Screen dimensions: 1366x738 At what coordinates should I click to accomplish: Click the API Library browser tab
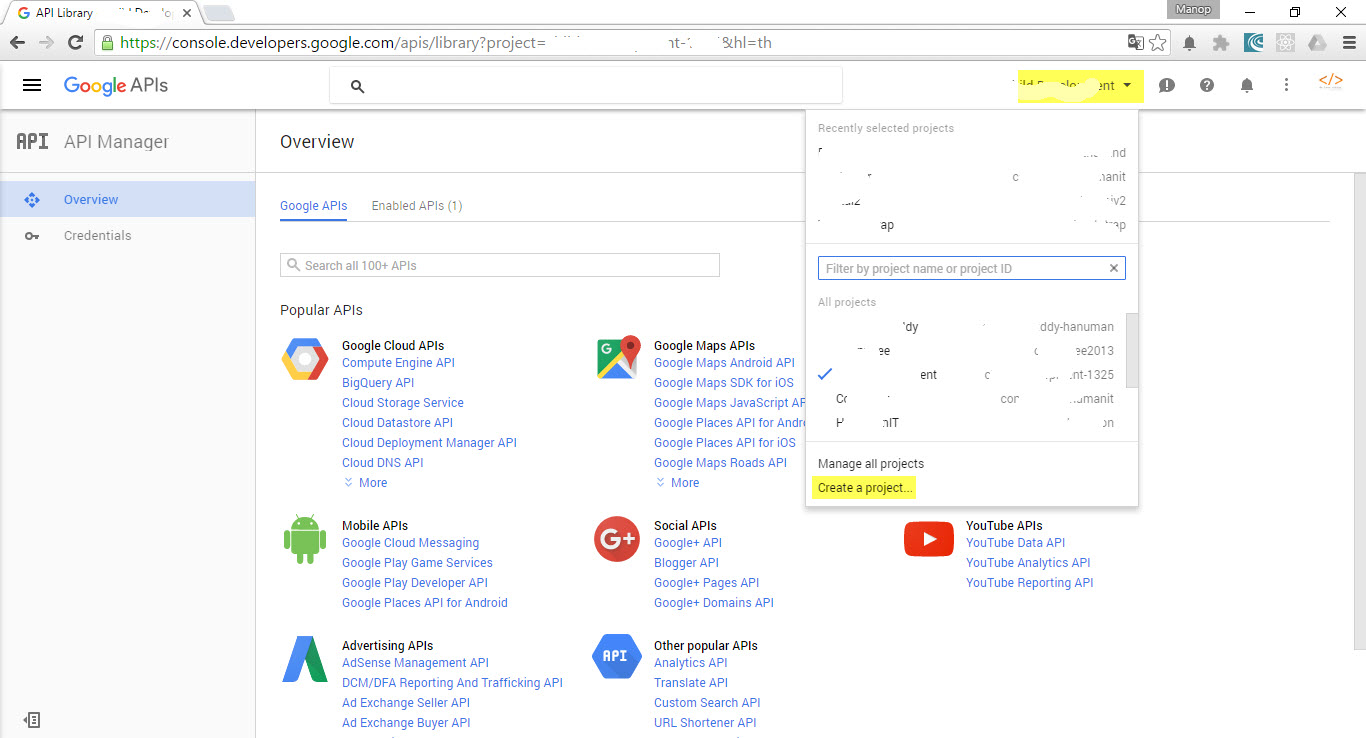(104, 13)
